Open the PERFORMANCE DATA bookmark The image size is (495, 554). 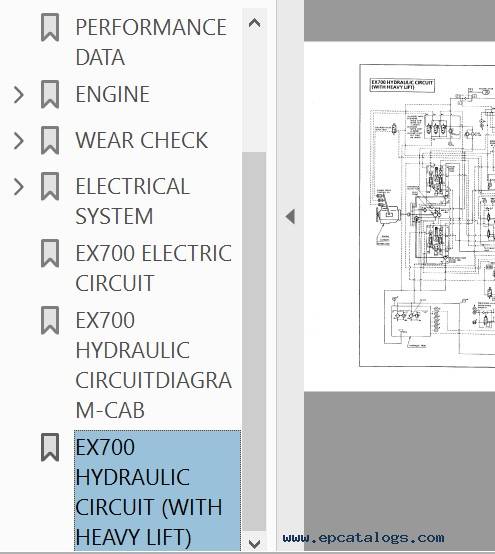[151, 42]
